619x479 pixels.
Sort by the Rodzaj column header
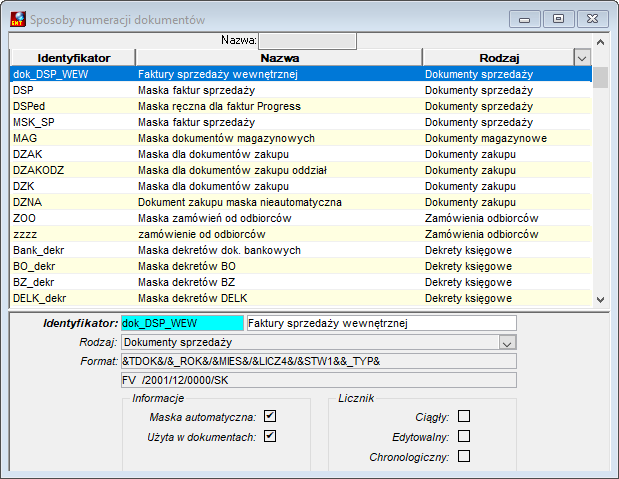click(x=499, y=58)
